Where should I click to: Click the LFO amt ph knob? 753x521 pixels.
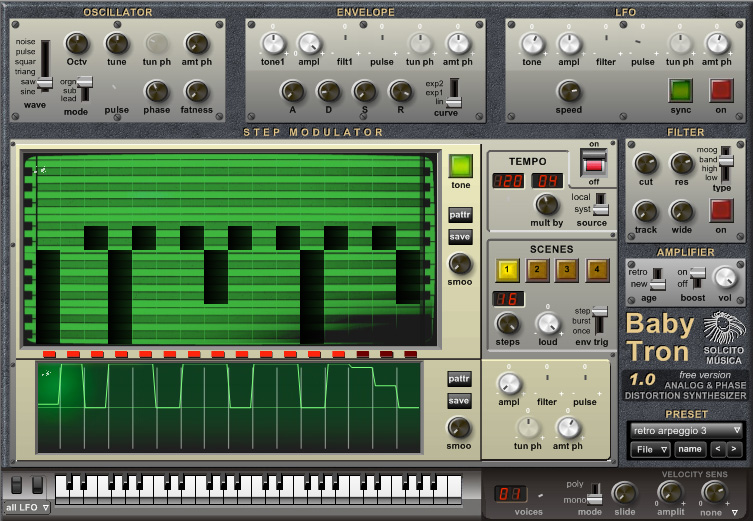[717, 44]
